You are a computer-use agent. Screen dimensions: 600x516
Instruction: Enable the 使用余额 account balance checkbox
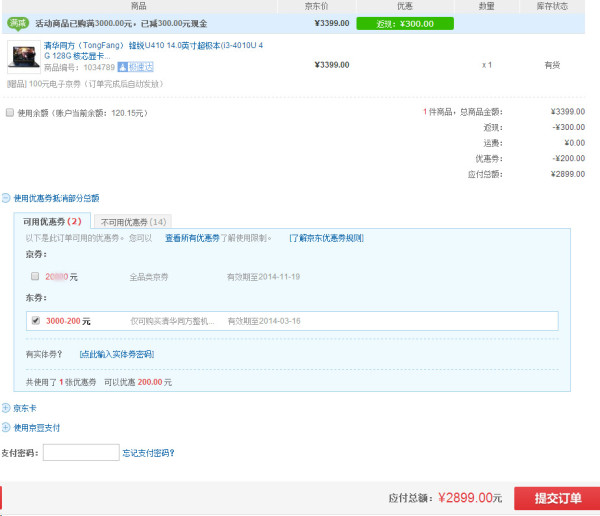pos(10,113)
